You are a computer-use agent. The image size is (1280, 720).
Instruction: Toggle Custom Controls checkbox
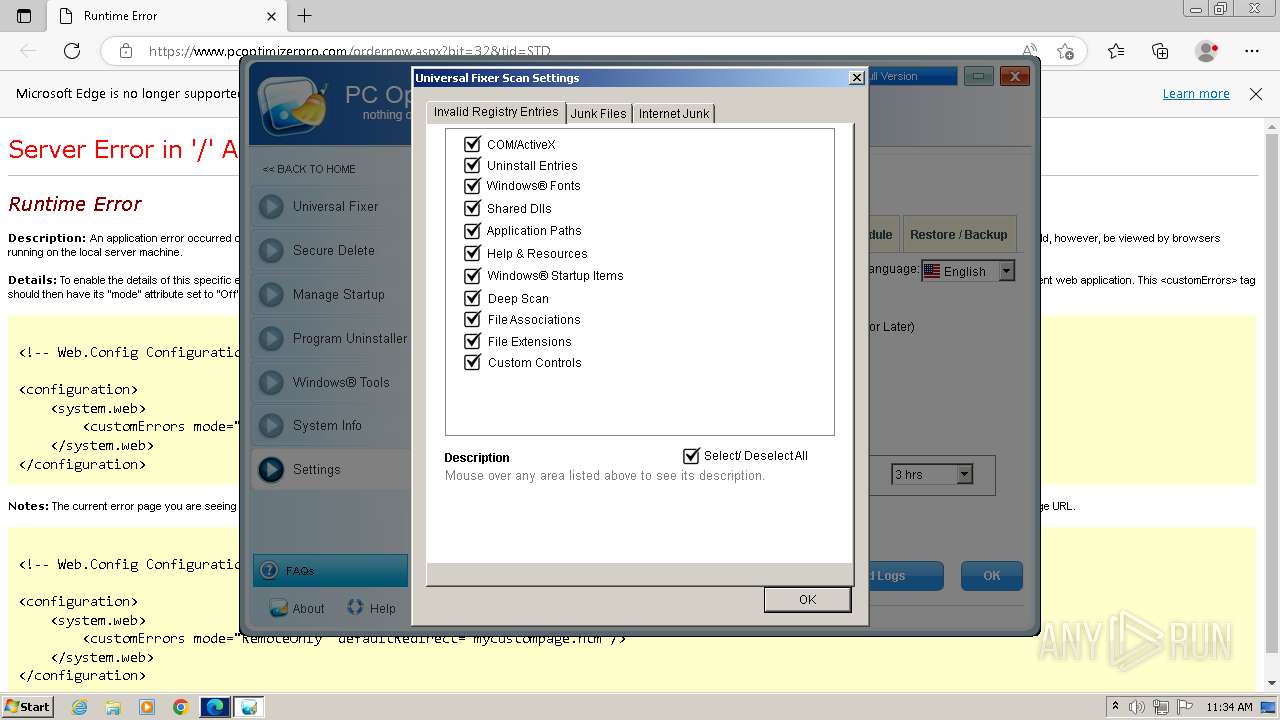(473, 362)
